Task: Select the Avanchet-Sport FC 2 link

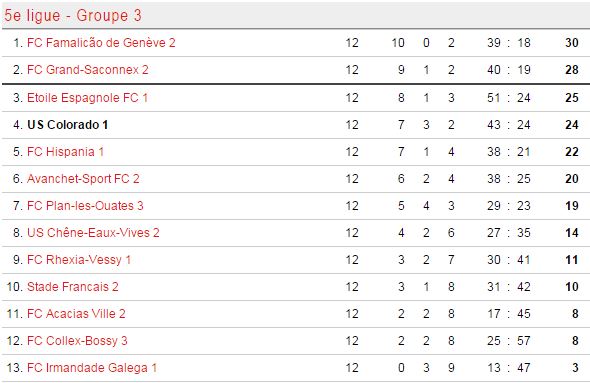Action: [x=83, y=179]
